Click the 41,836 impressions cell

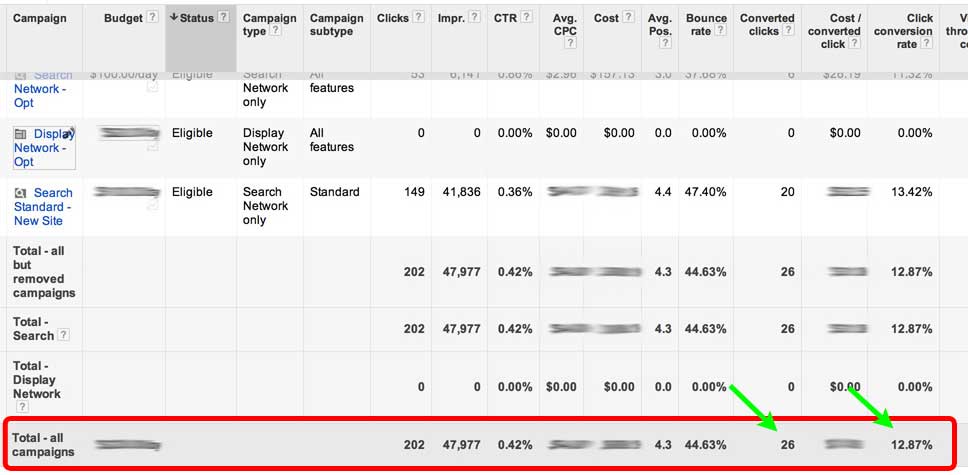click(458, 192)
